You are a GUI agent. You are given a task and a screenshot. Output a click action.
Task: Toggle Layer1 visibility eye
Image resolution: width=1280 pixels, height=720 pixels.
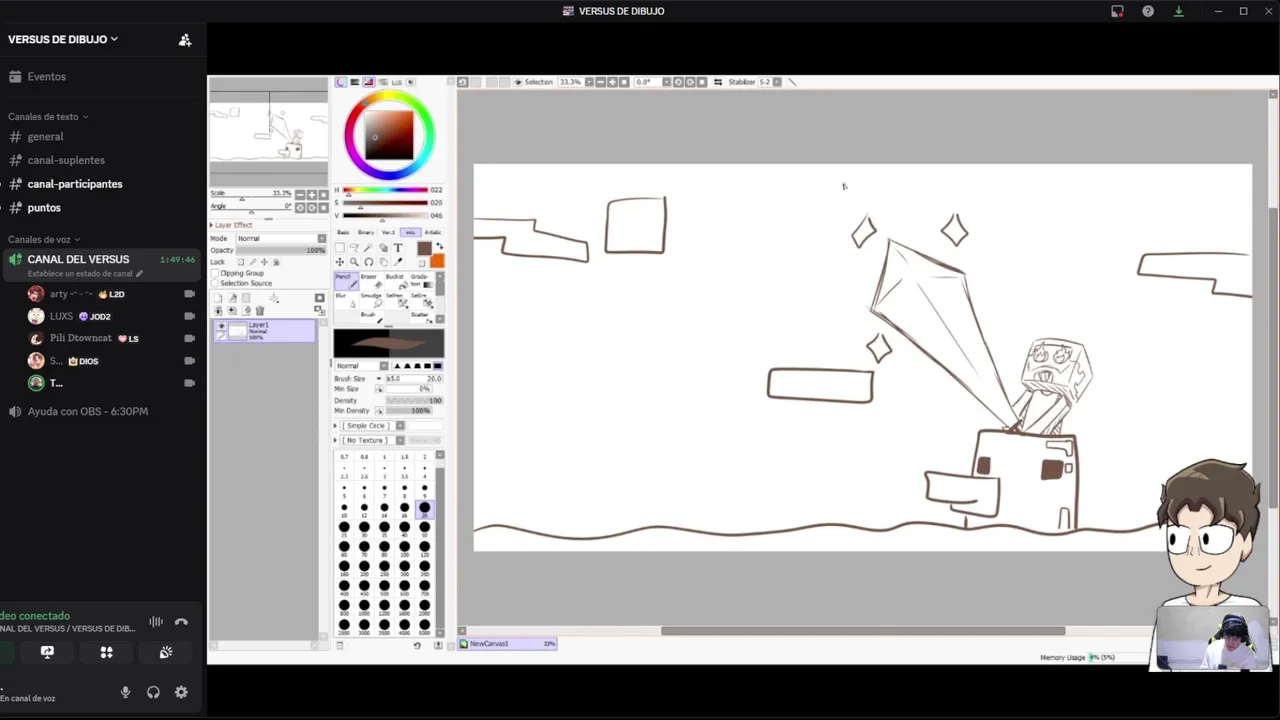click(x=221, y=326)
